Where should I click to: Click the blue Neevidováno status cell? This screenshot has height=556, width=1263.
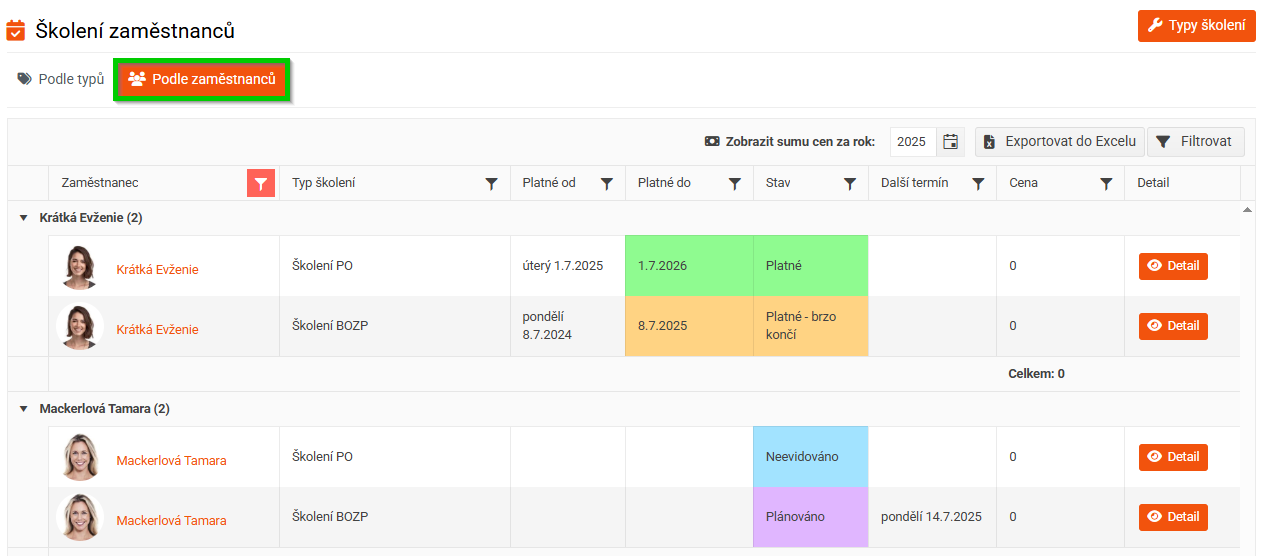coord(811,457)
